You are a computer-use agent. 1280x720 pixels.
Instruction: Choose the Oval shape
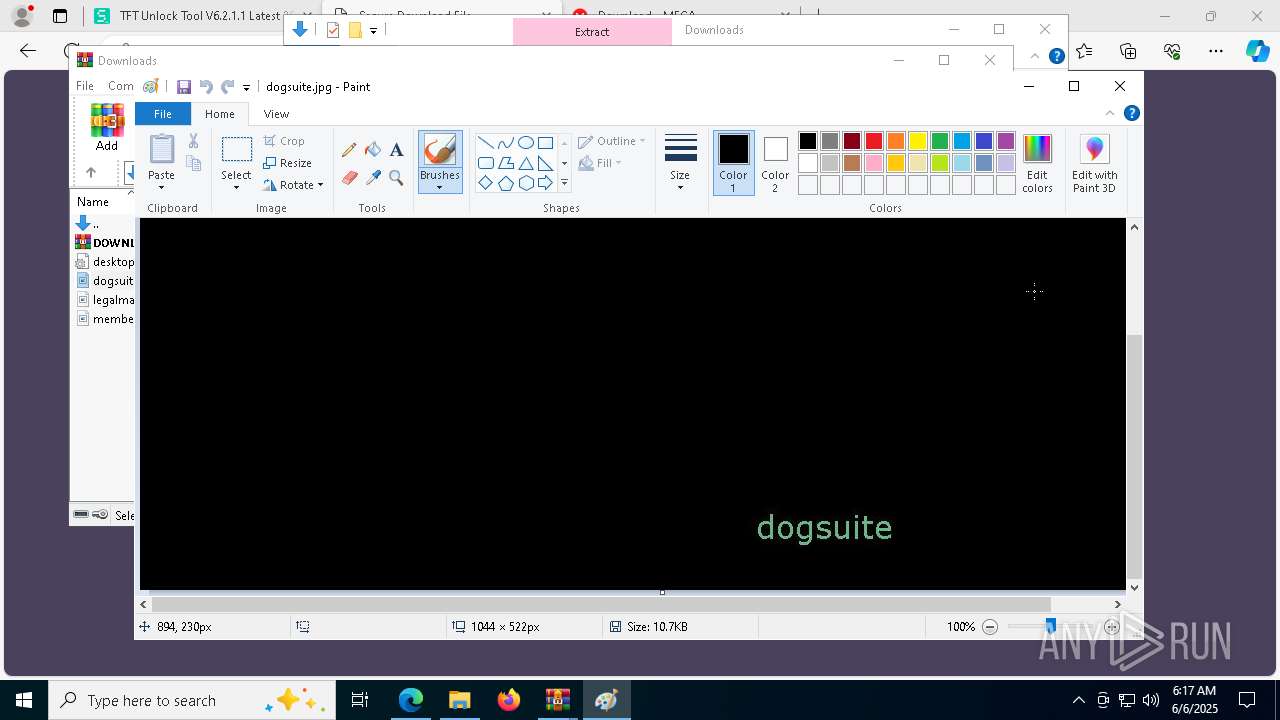click(525, 142)
